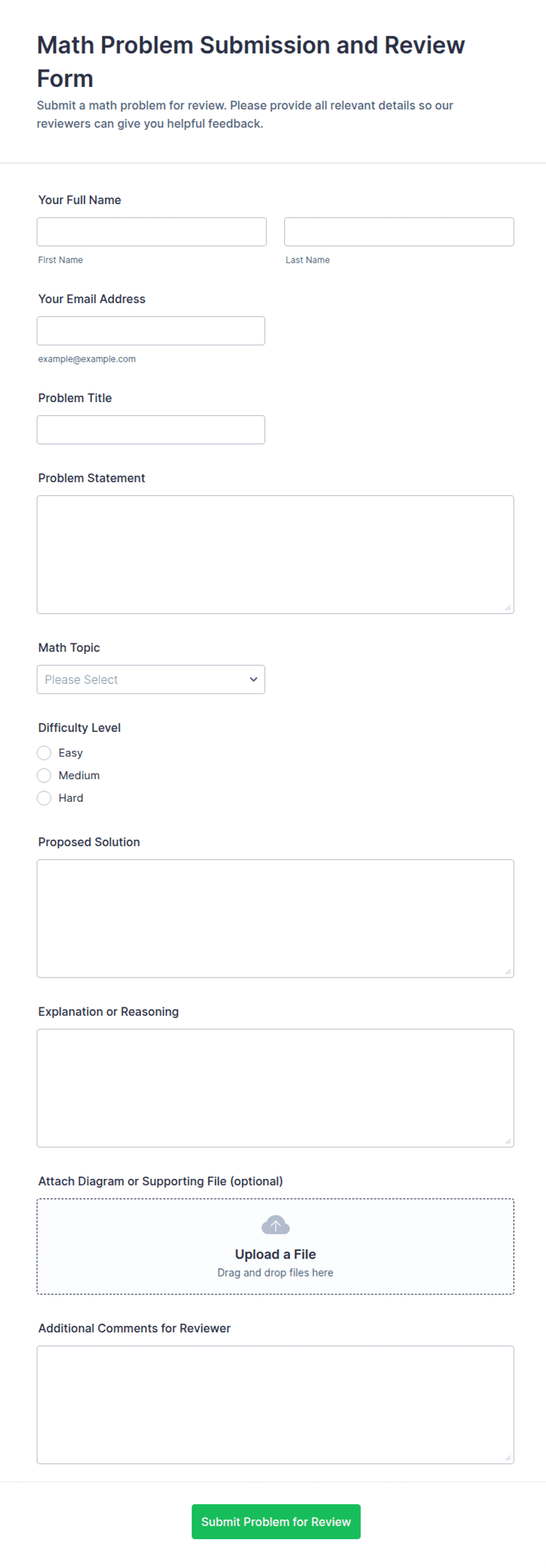546x1568 pixels.
Task: Click the Additional Comments resize grip
Action: pos(508,1458)
